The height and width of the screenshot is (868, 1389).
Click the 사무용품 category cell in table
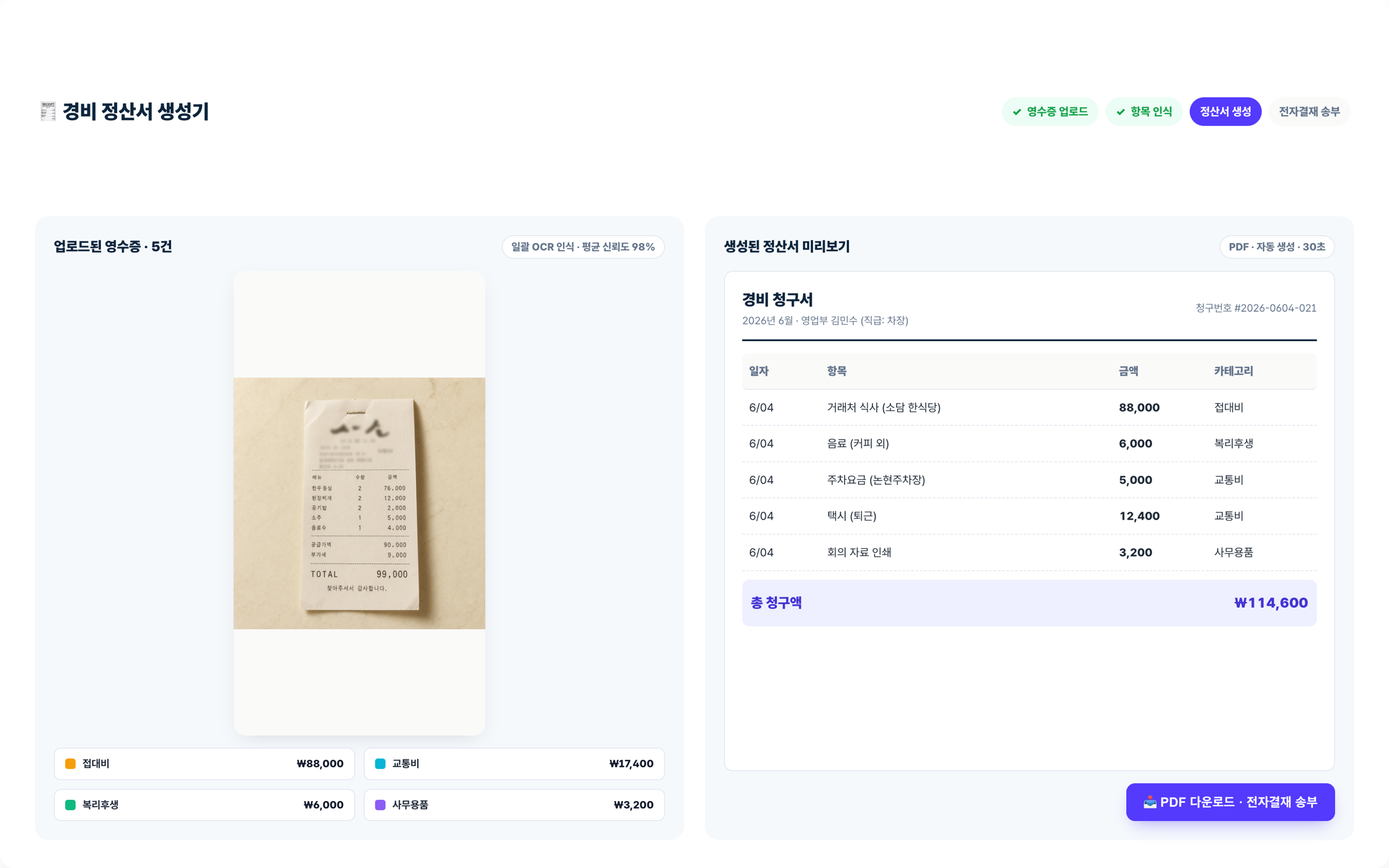[1233, 552]
